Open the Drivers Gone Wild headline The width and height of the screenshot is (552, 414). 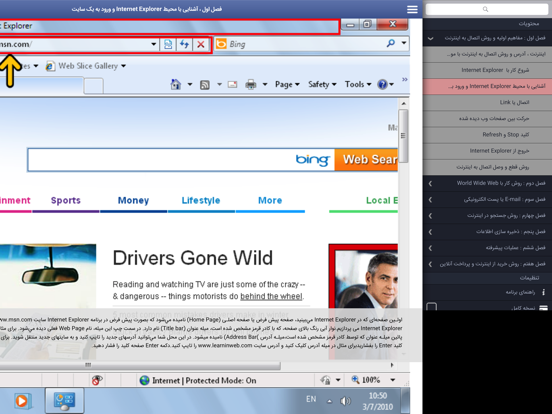[193, 258]
